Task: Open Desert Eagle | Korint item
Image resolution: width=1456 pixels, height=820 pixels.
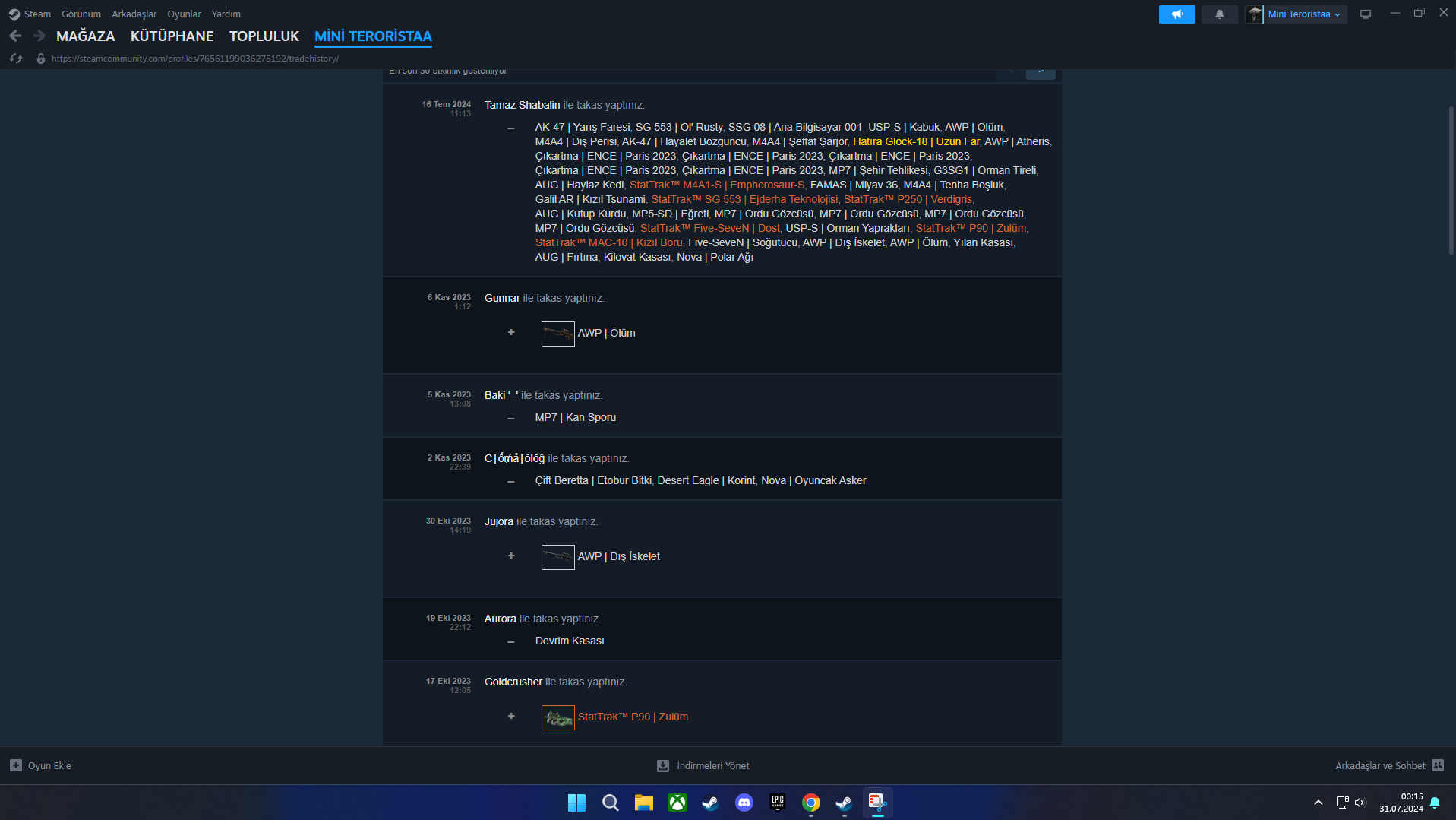Action: [706, 480]
